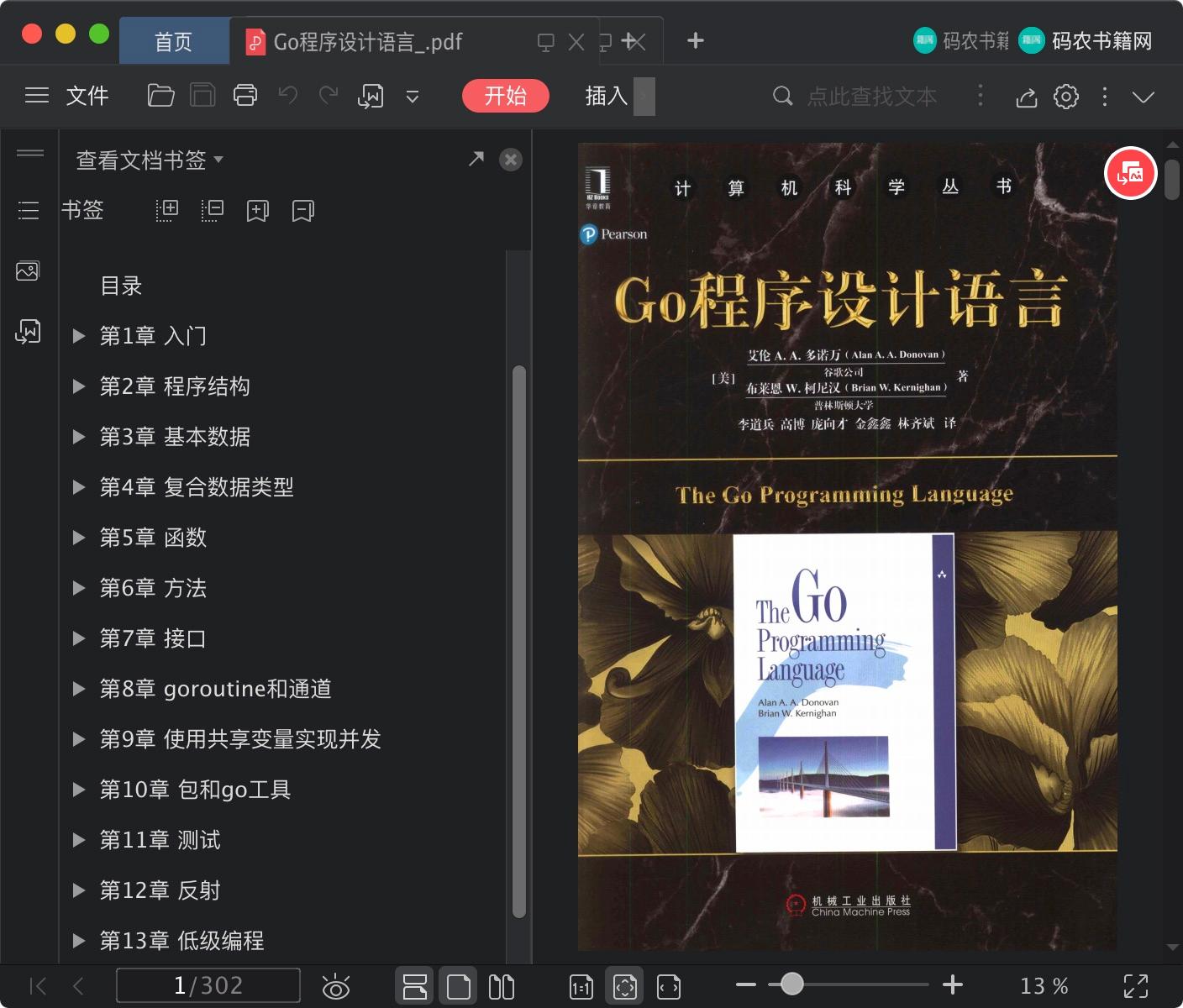The height and width of the screenshot is (1008, 1183).
Task: Click the redo arrow icon
Action: click(x=329, y=96)
